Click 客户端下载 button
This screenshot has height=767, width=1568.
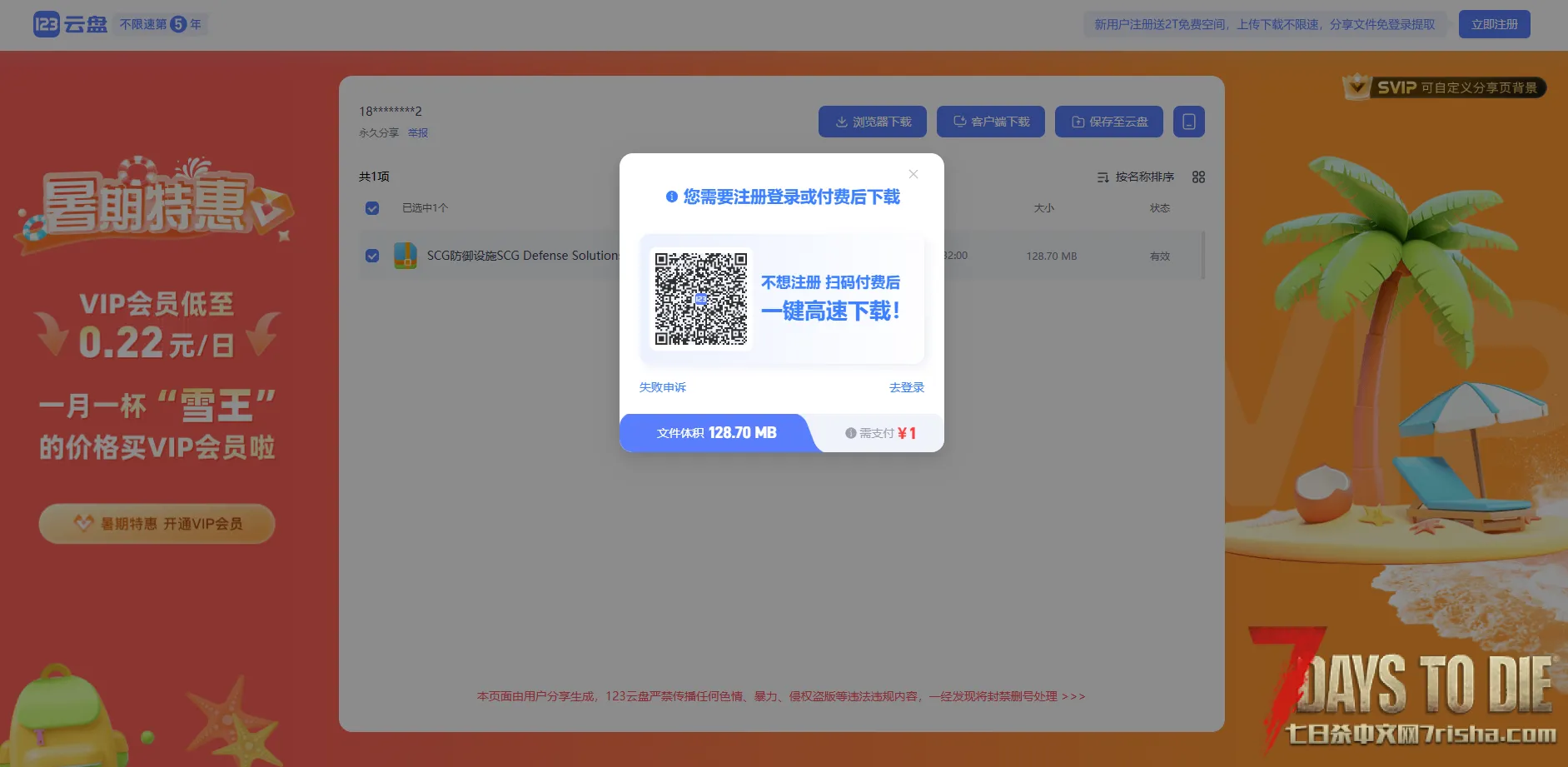(991, 122)
